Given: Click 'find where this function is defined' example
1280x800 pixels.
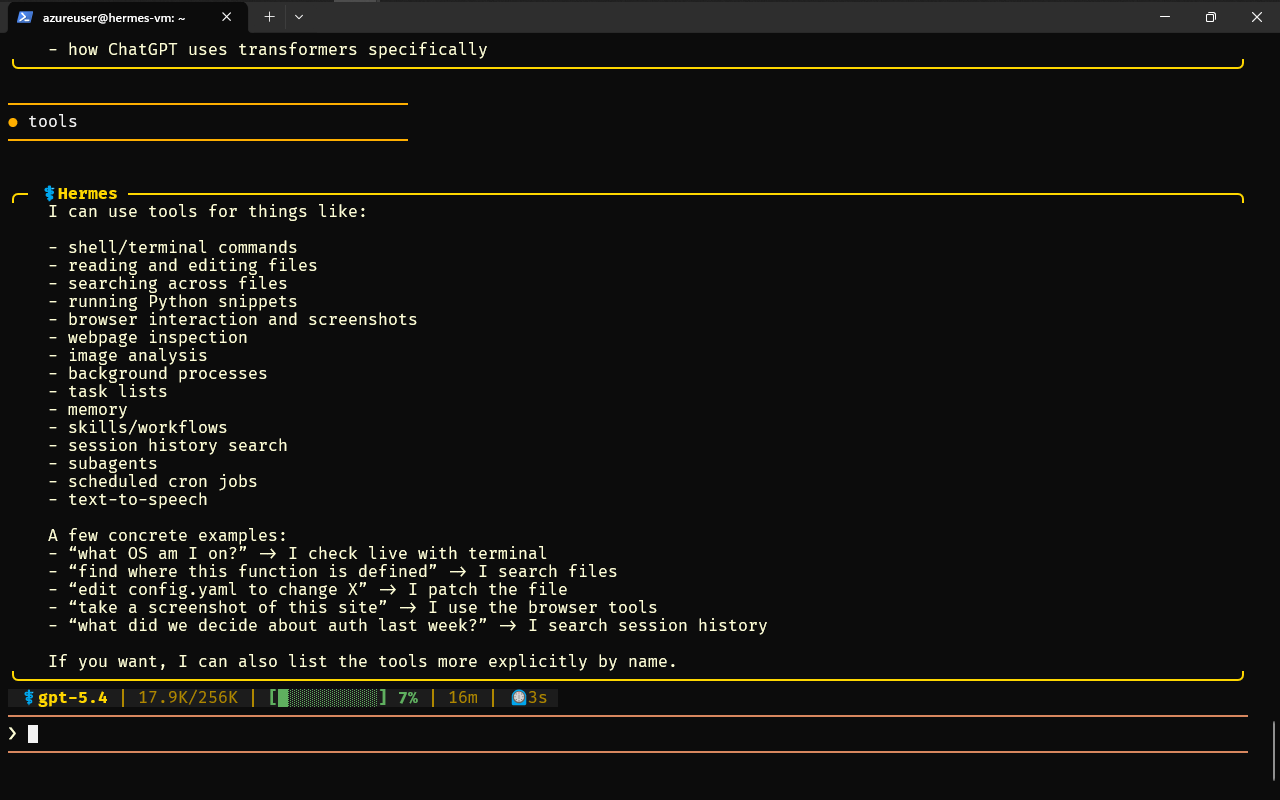Looking at the screenshot, I should (x=333, y=571).
